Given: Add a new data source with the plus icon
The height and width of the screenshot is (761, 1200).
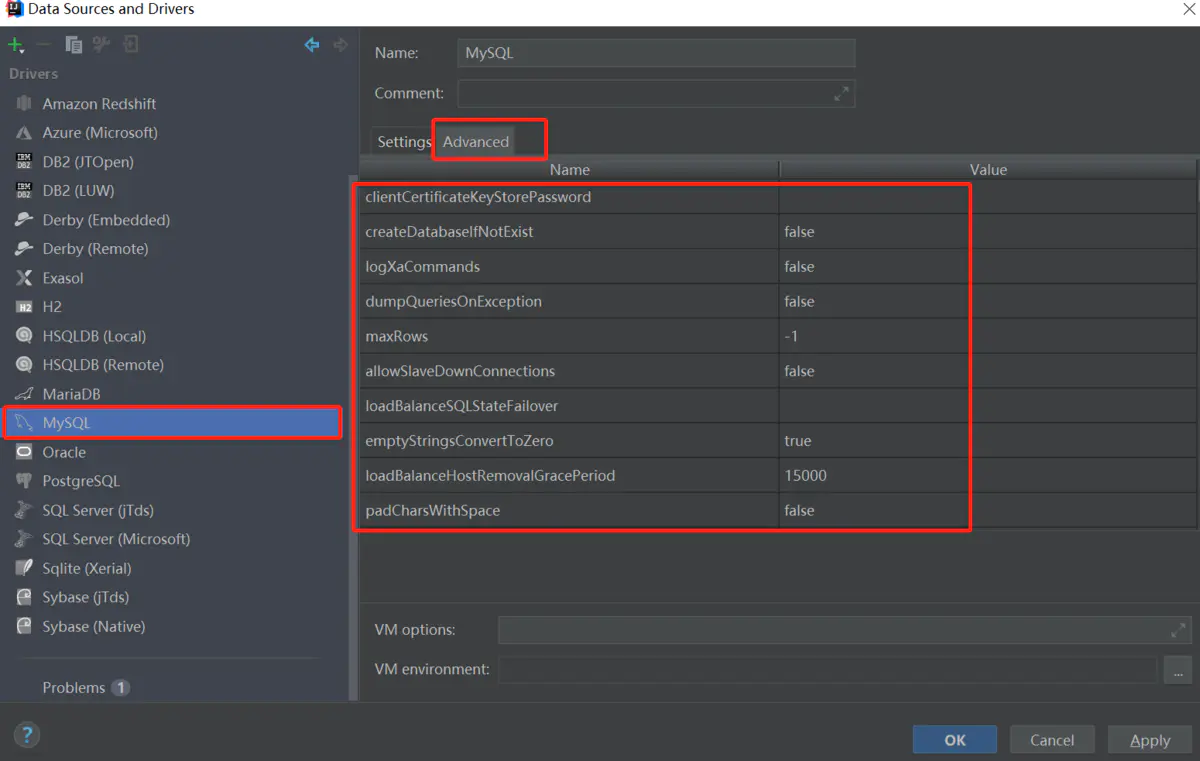Looking at the screenshot, I should coord(13,44).
